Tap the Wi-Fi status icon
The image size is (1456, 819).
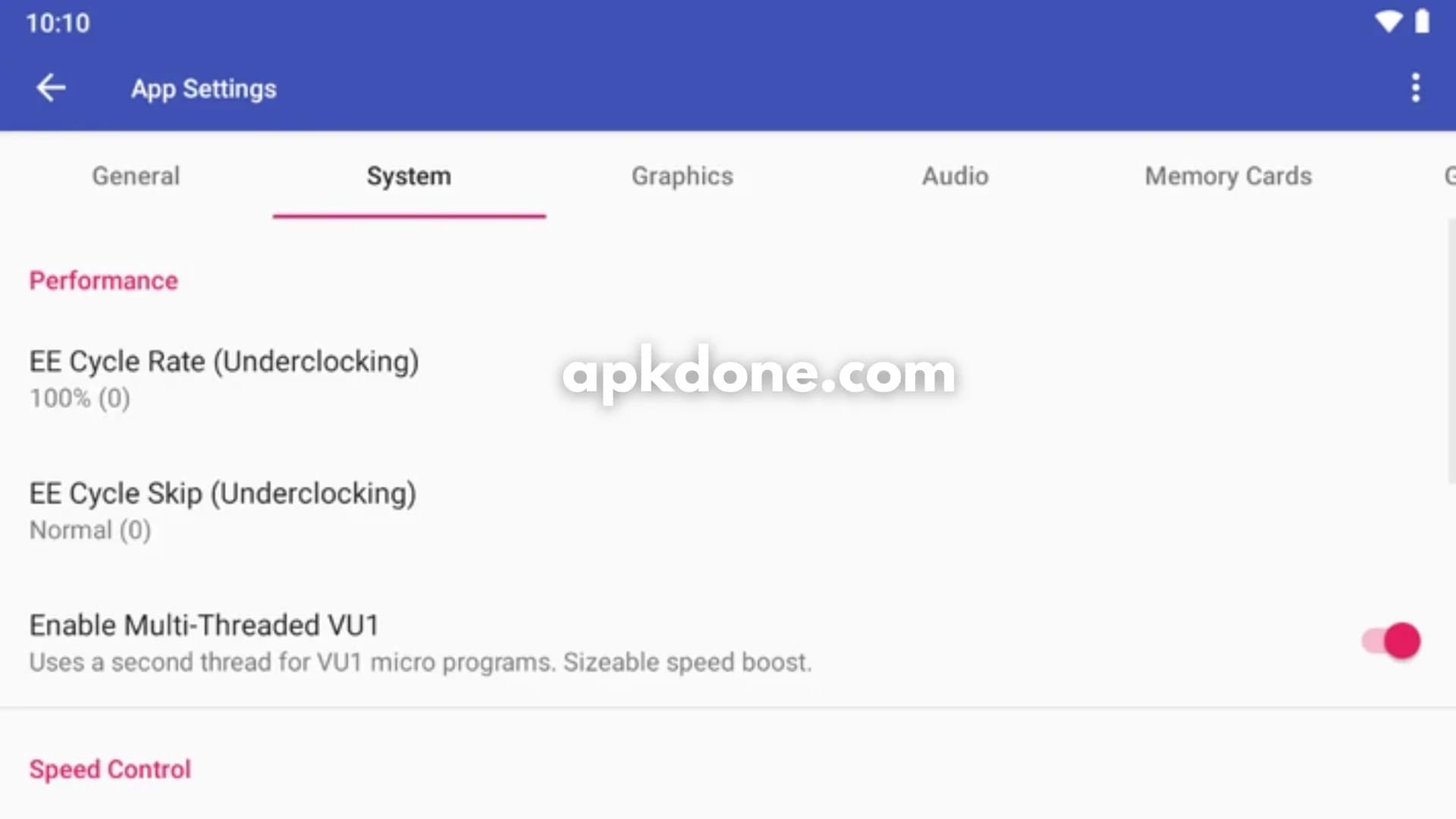click(x=1389, y=22)
